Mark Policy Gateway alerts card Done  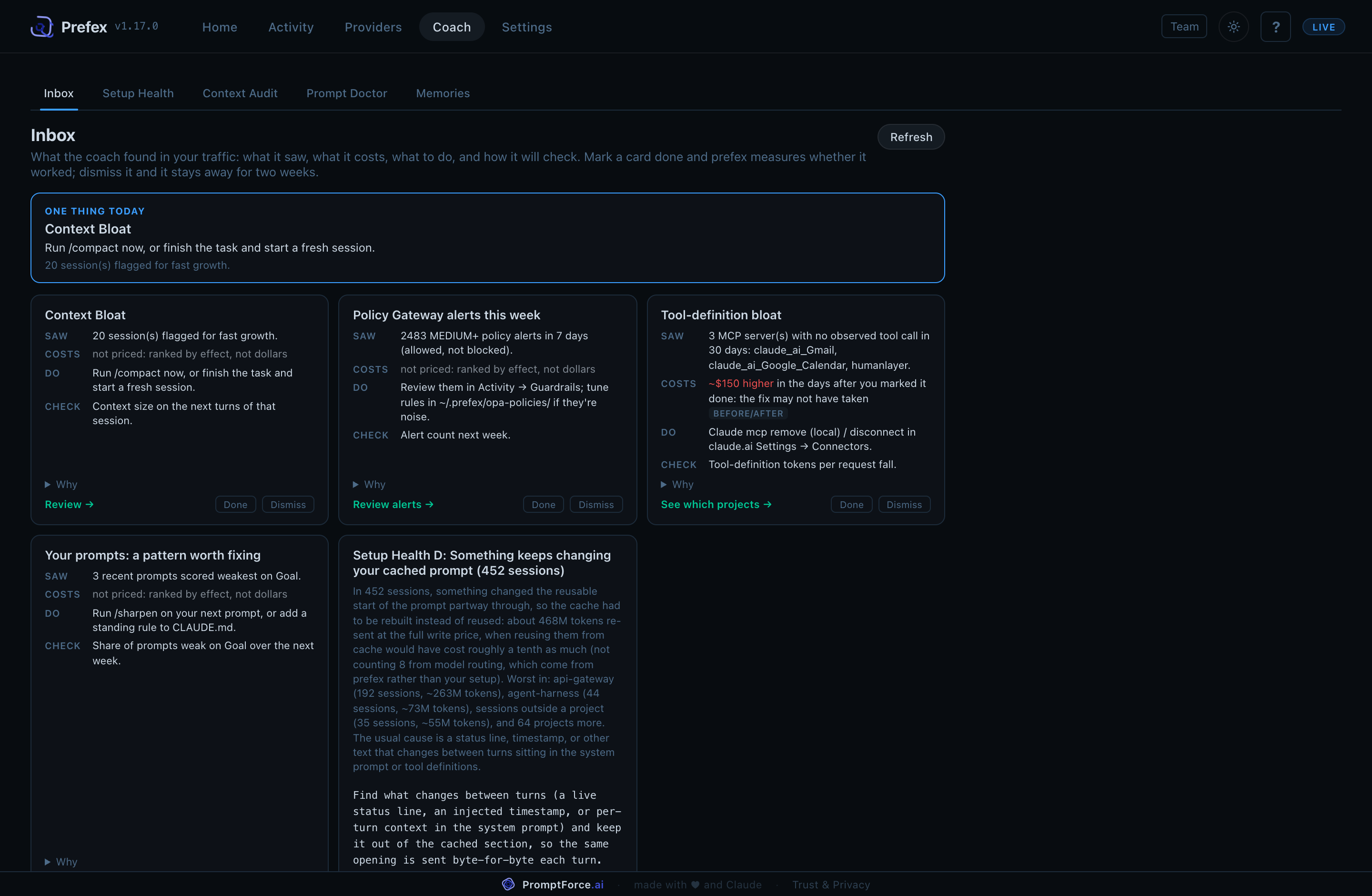tap(543, 504)
